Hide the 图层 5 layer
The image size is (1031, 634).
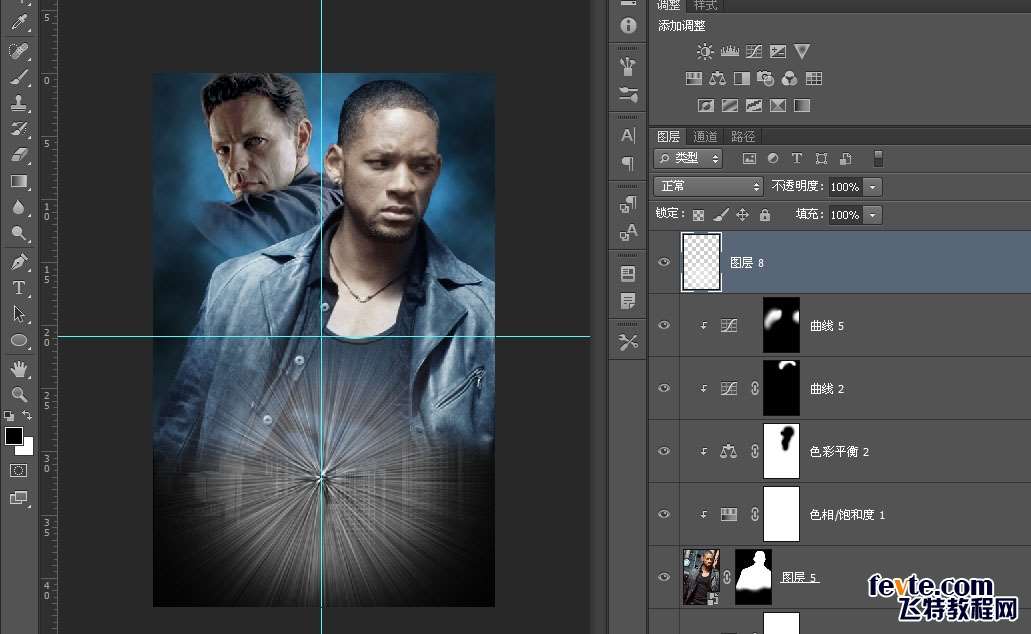click(664, 577)
